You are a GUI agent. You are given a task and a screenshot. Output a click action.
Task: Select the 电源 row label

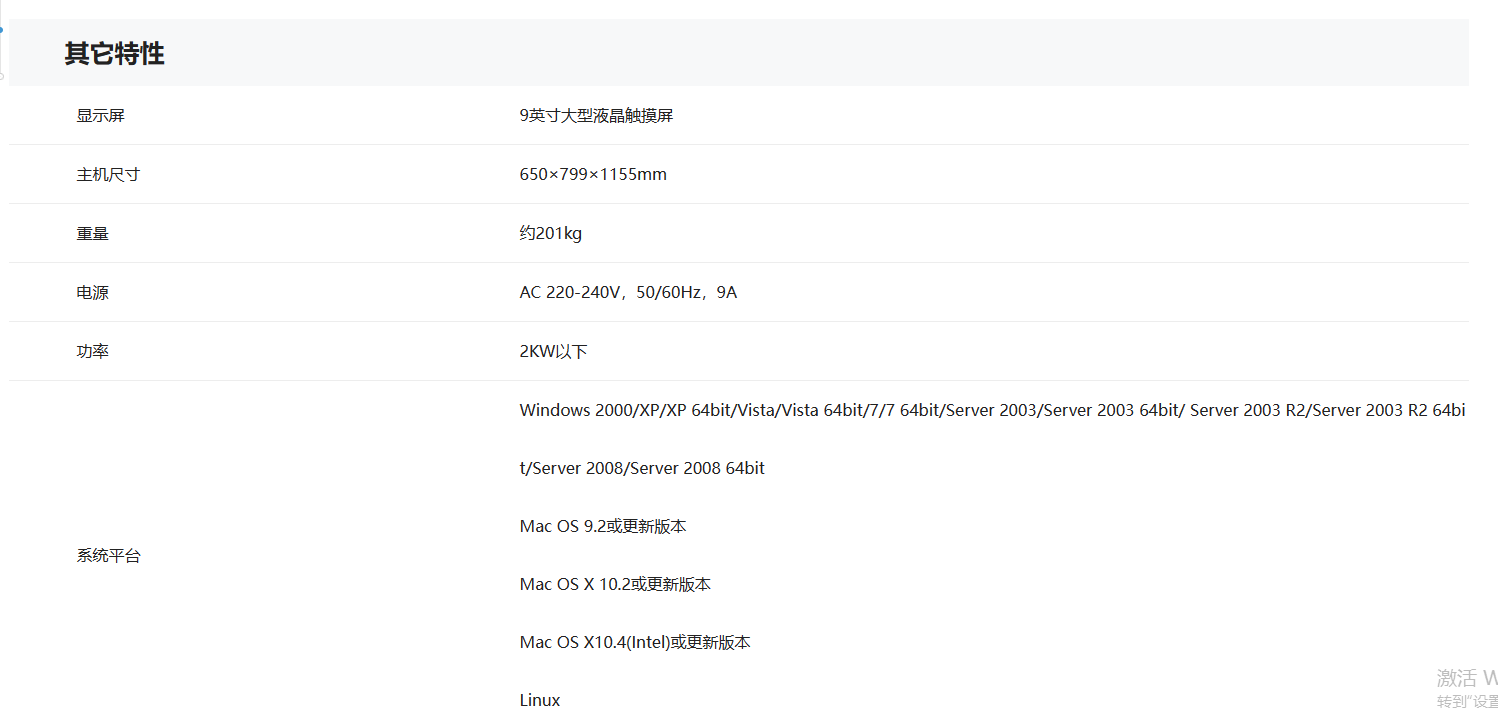[92, 293]
